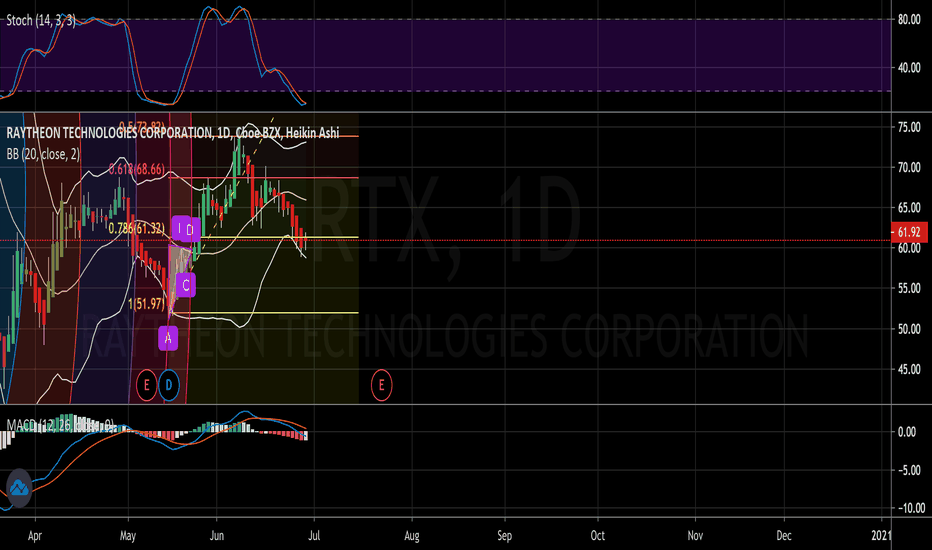The image size is (932, 550).
Task: Select the MACD indicator label
Action: pos(59,425)
